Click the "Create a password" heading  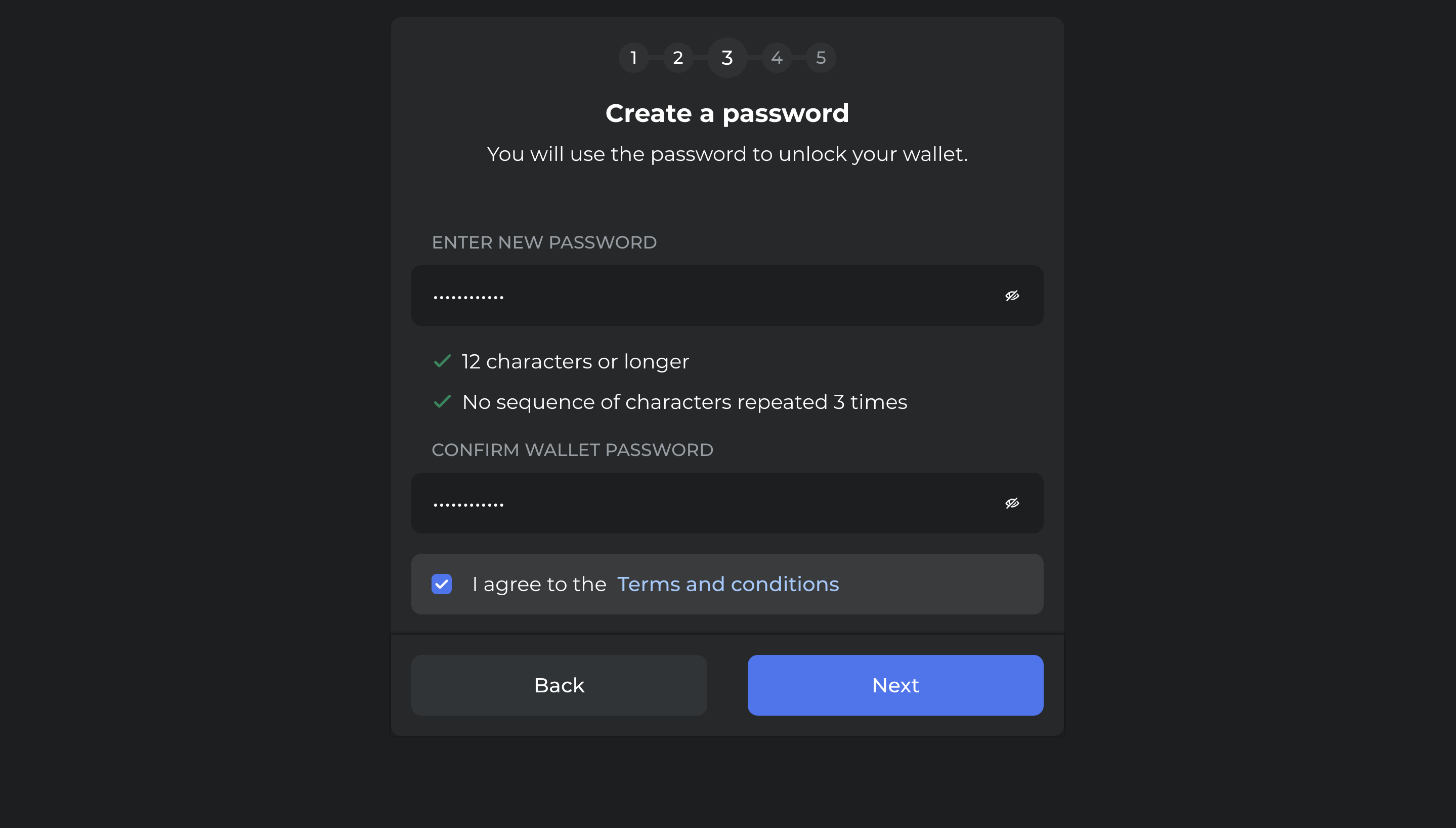[x=727, y=113]
